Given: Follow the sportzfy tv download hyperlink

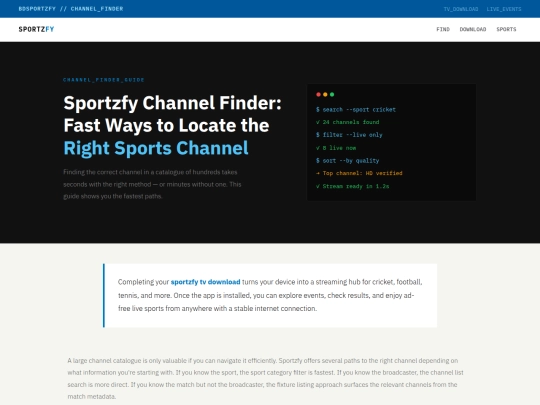Looking at the screenshot, I should coord(206,282).
